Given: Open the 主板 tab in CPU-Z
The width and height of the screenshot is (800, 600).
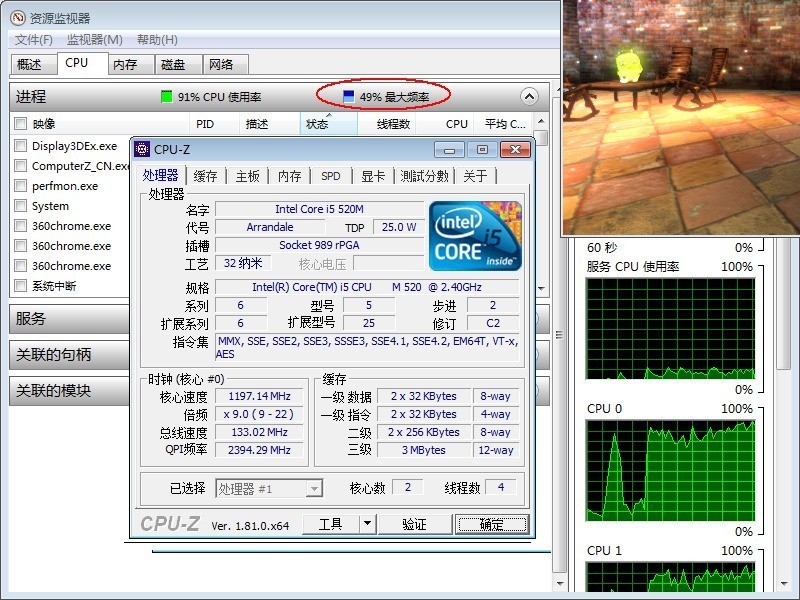Looking at the screenshot, I should click(247, 177).
